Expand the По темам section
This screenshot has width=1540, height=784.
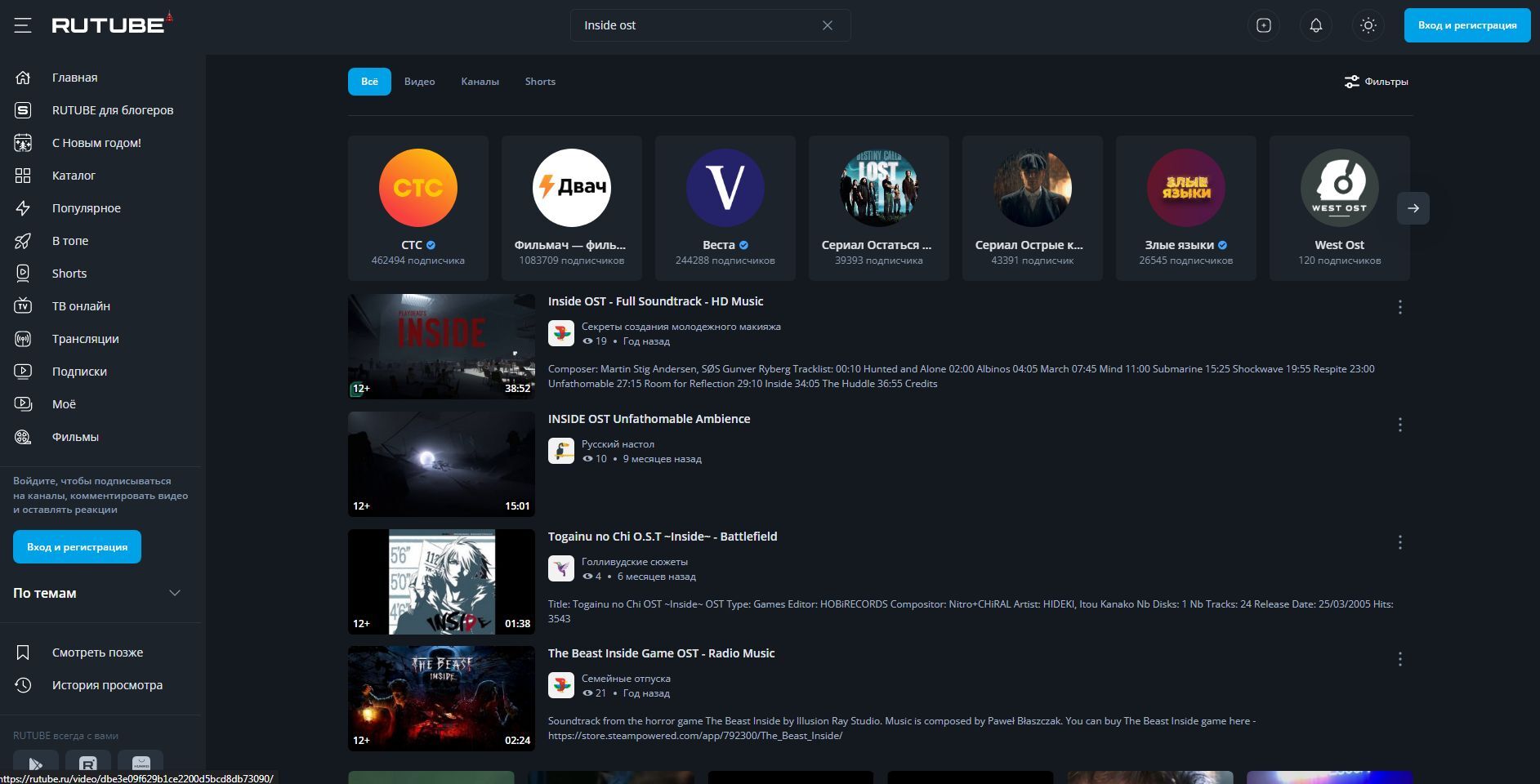98,593
